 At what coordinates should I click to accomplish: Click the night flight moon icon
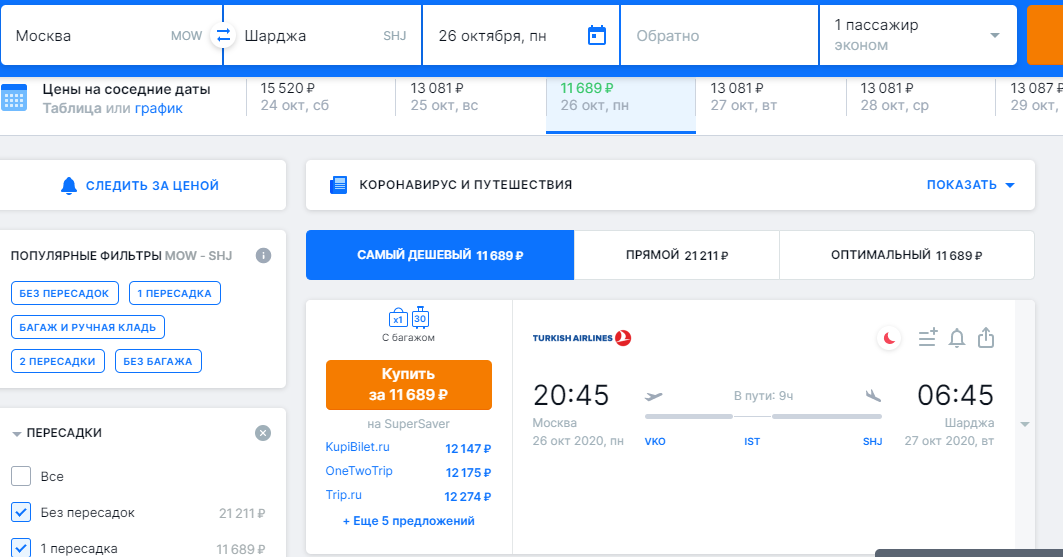(x=889, y=337)
